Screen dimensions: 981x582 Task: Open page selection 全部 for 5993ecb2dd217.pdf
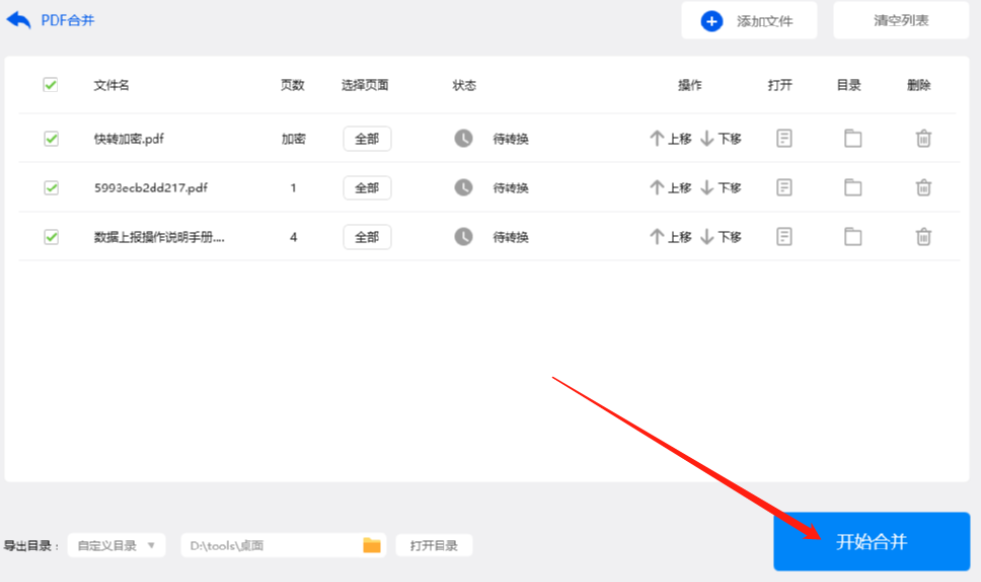[x=367, y=188]
